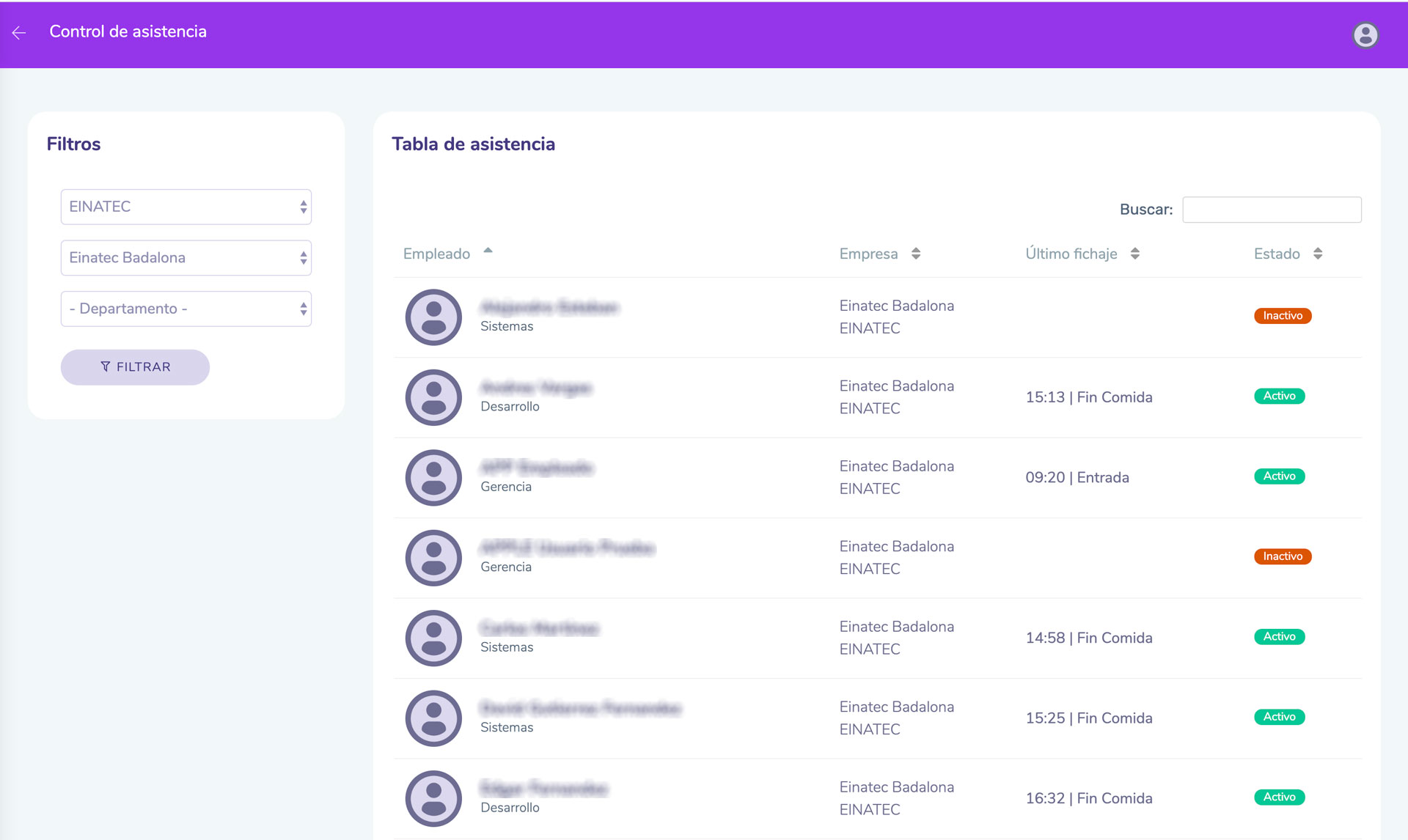Click Activo badge for 15:13 Fin Comida row
This screenshot has height=840, width=1408.
(1279, 396)
